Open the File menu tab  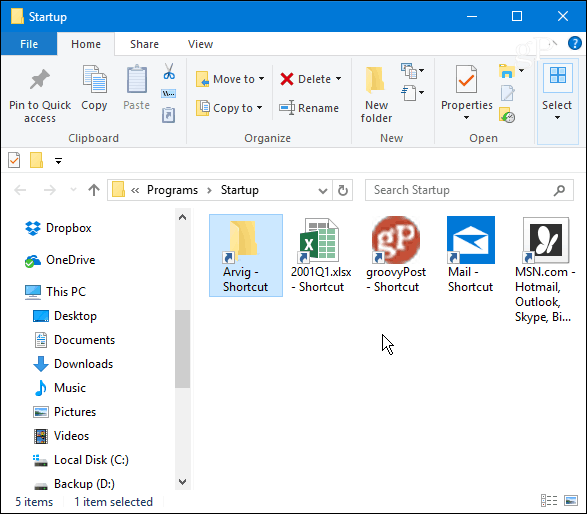click(29, 44)
